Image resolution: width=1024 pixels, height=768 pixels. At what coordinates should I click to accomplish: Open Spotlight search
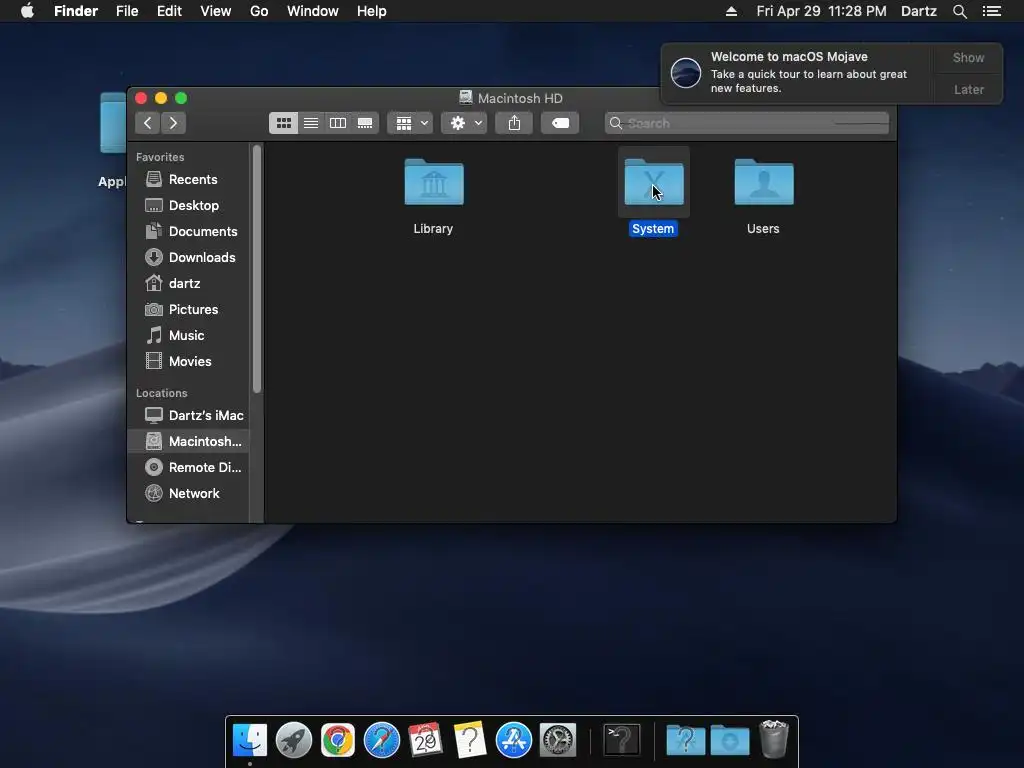959,11
